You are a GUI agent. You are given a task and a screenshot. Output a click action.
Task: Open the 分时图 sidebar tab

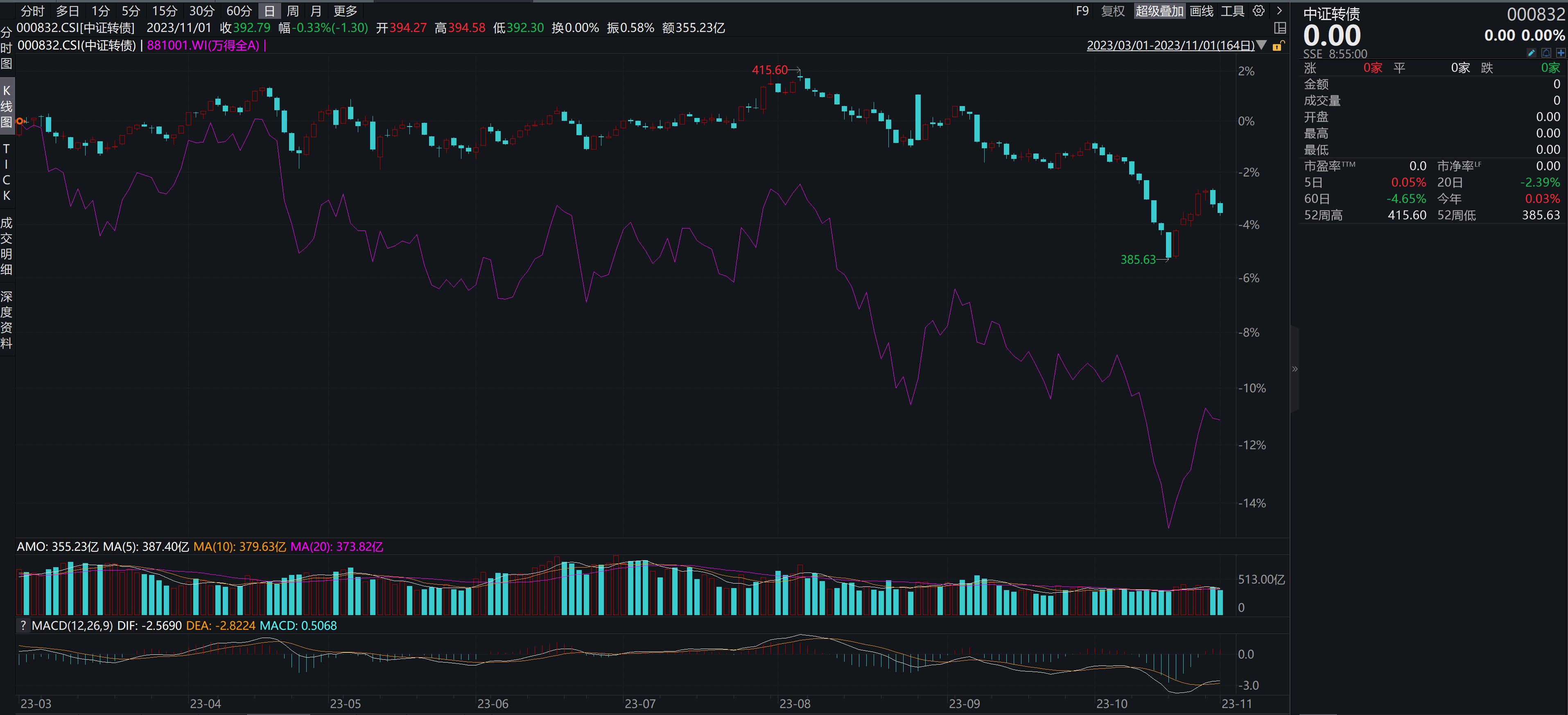6,48
